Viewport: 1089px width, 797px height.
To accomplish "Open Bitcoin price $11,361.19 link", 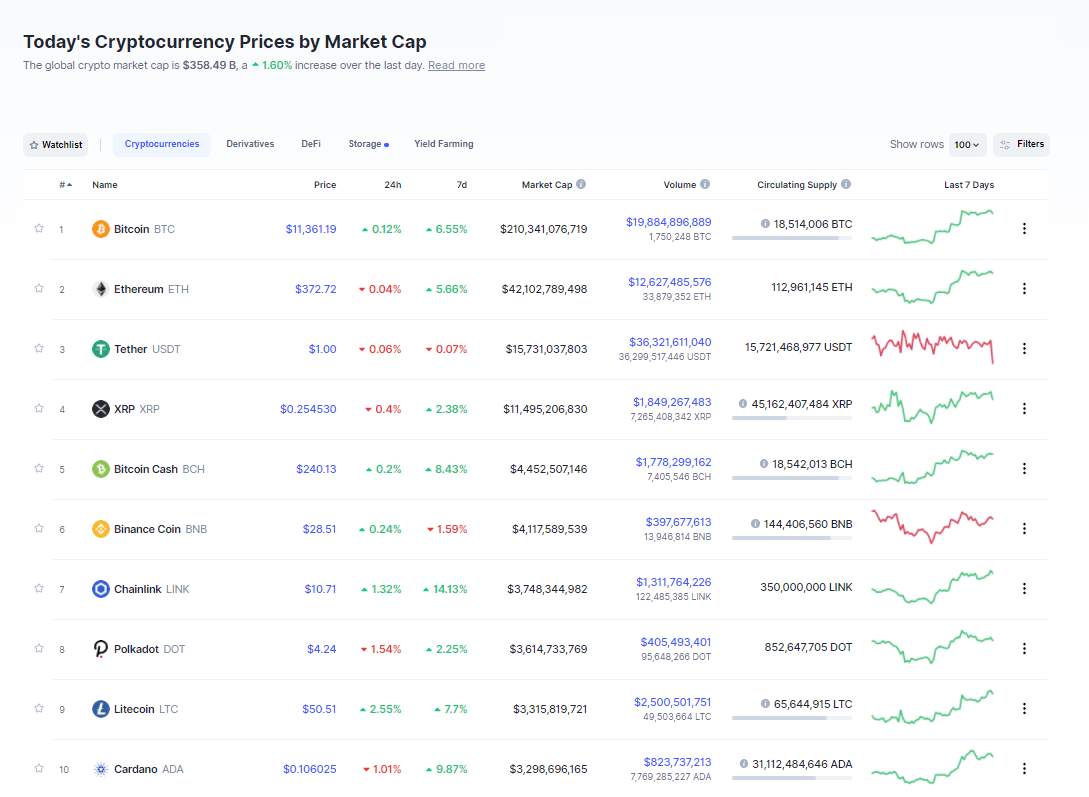I will point(311,229).
